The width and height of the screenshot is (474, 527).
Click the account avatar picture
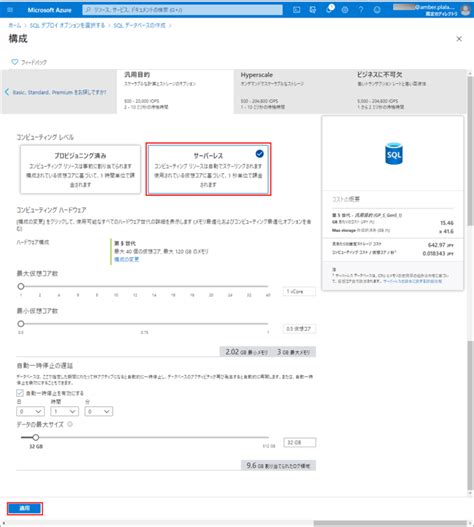click(466, 10)
